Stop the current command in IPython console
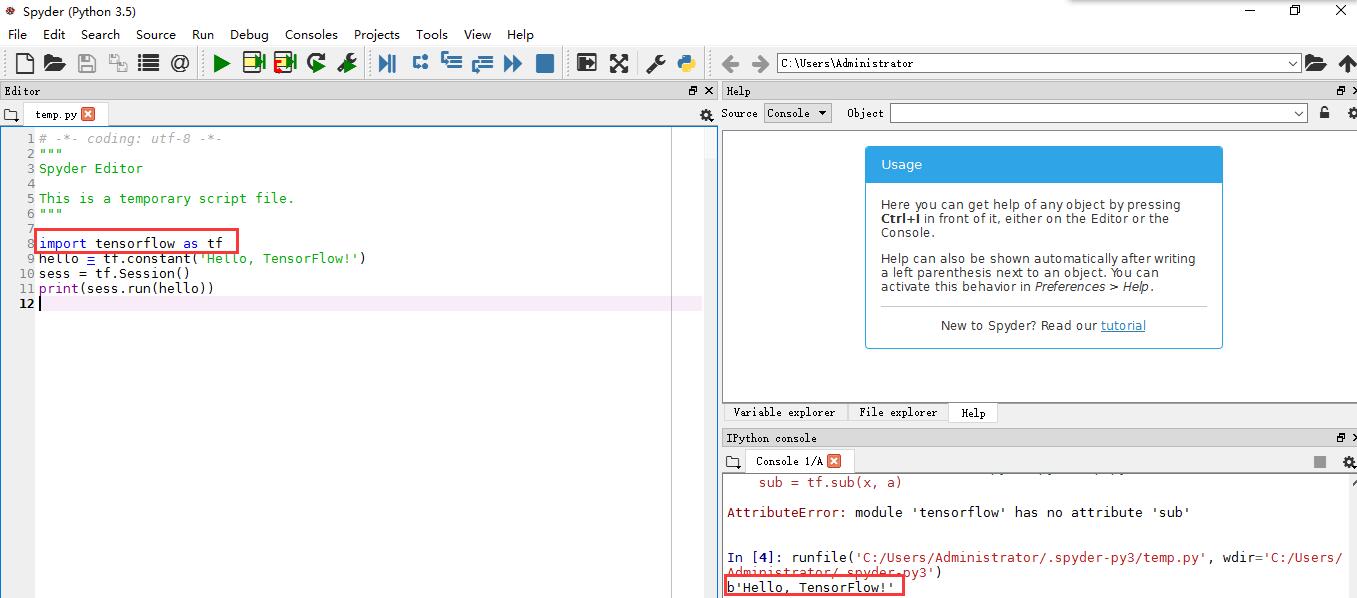The width and height of the screenshot is (1357, 598). [x=1320, y=462]
